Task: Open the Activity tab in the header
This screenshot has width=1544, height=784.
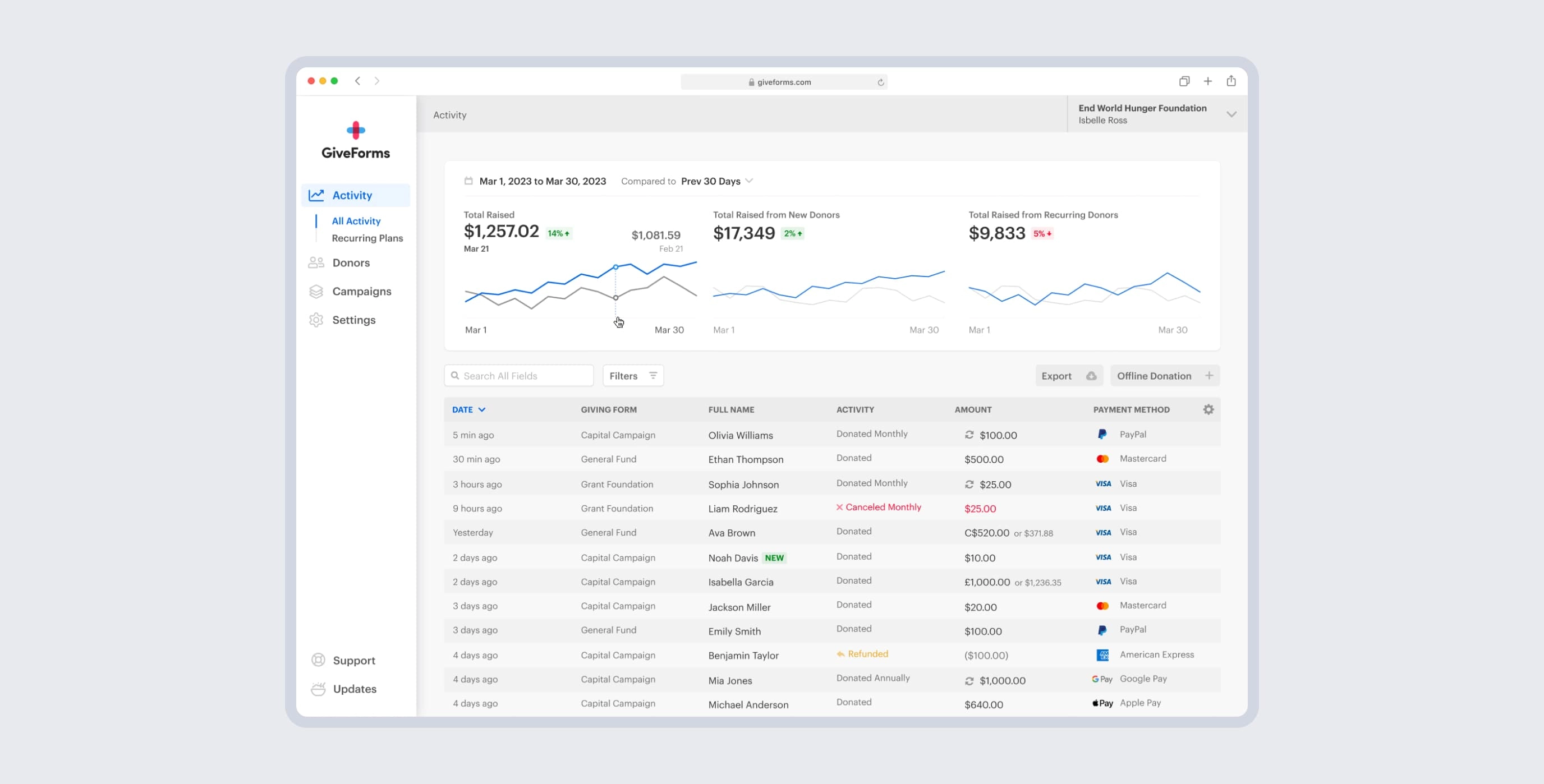Action: (x=449, y=114)
